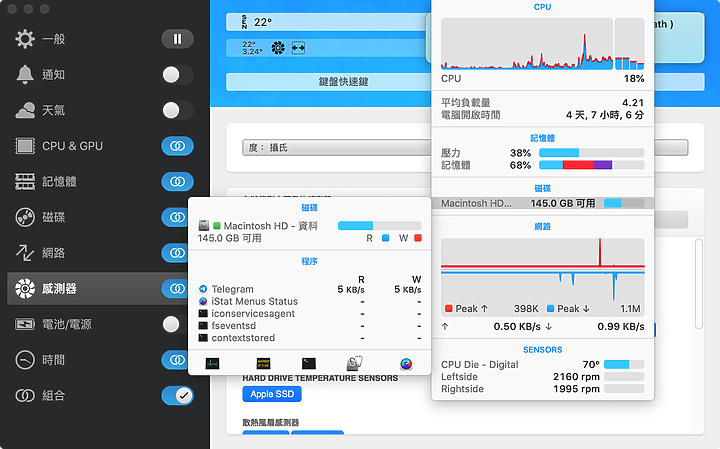
Task: Select the Macintosh HD row in dropdown panel
Action: click(543, 203)
